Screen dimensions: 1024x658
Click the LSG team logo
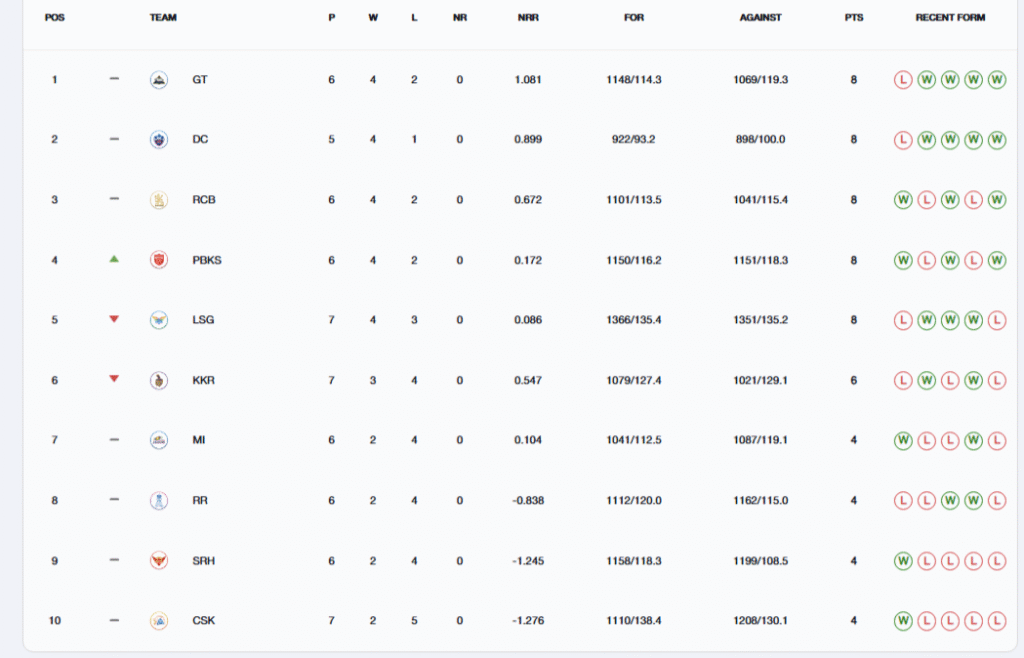click(158, 319)
